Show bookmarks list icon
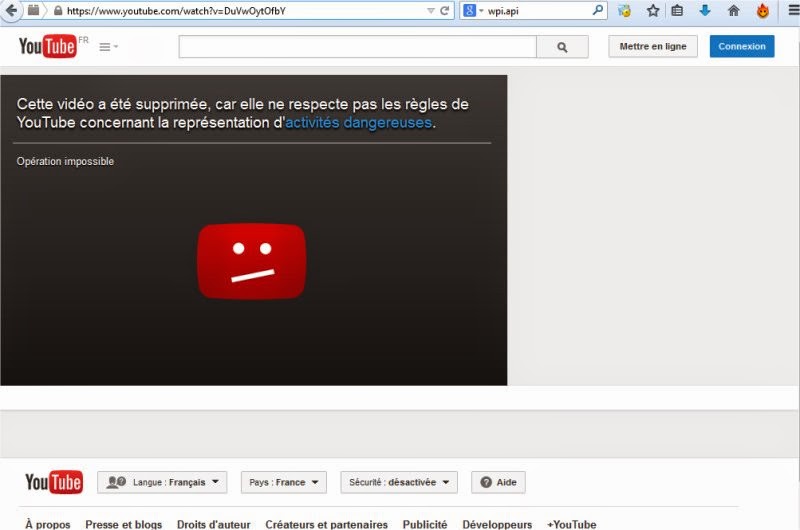 point(677,10)
